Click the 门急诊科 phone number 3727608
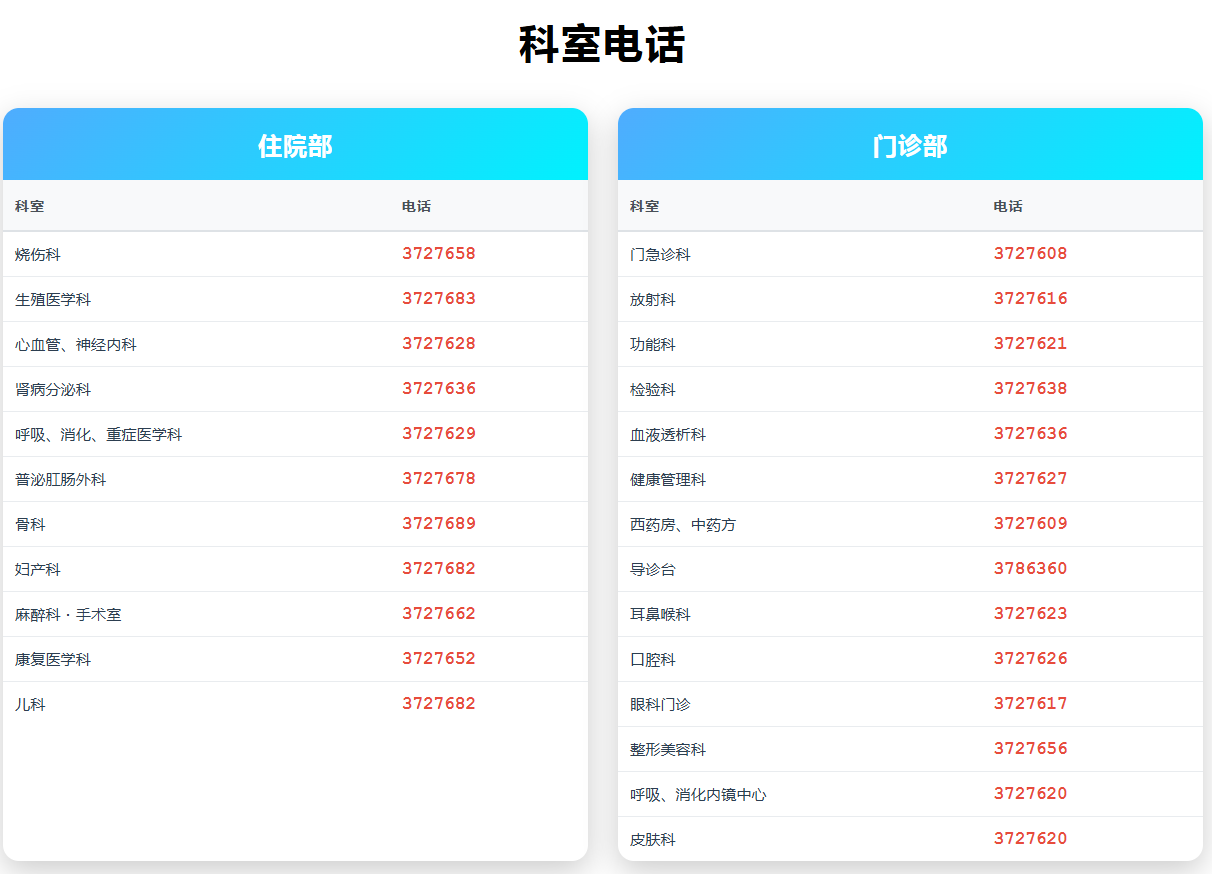The width and height of the screenshot is (1212, 874). 1030,254
